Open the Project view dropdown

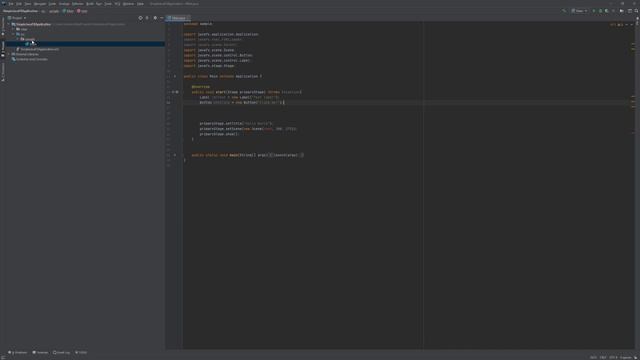[17, 18]
